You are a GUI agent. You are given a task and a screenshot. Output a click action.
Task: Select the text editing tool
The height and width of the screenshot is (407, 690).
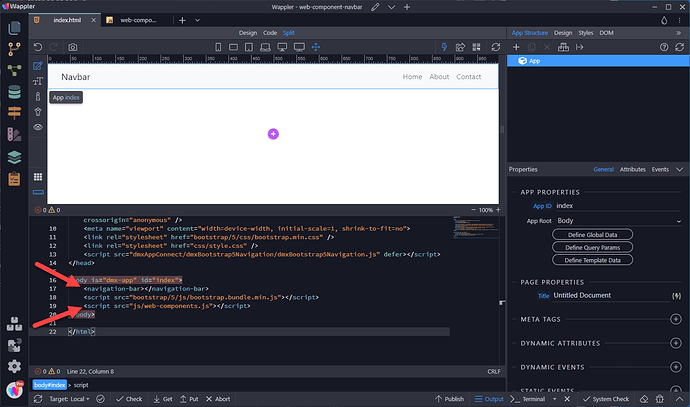click(38, 81)
